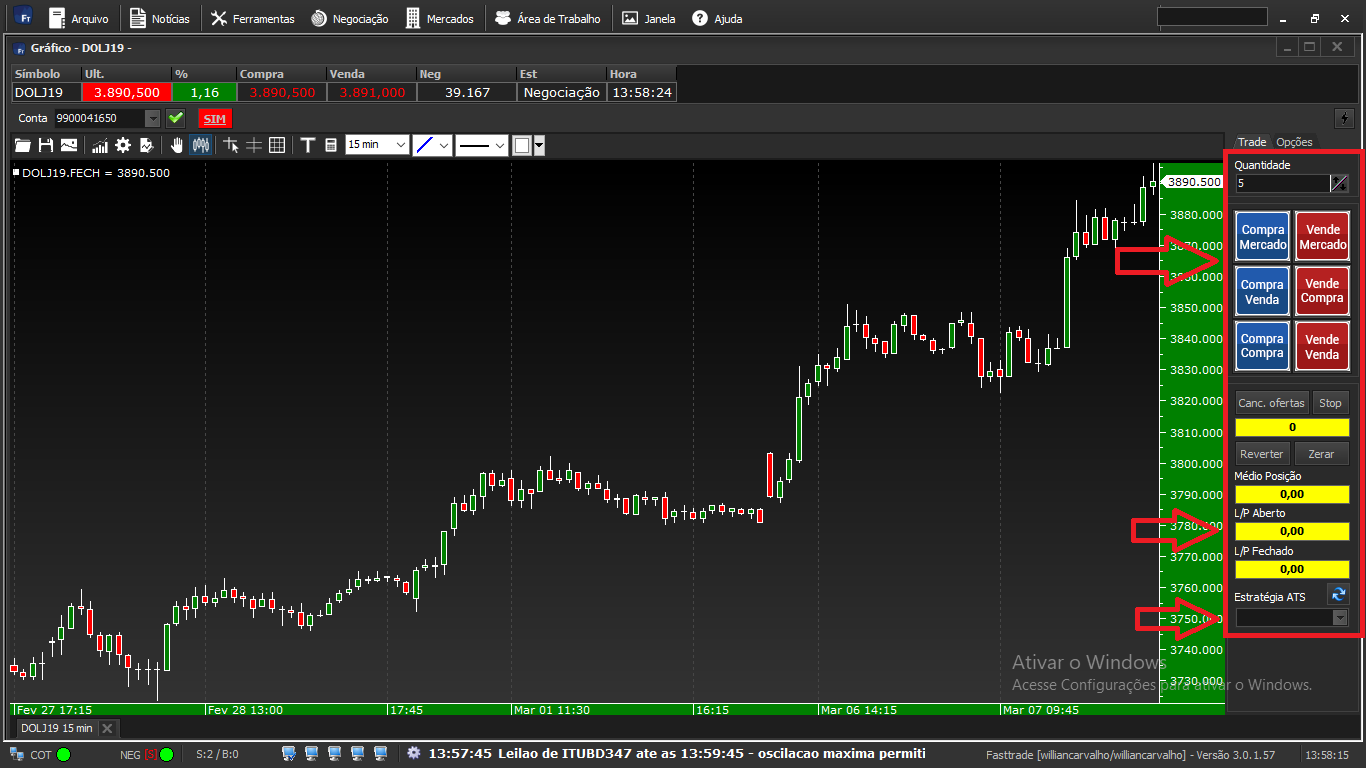Toggle the chart grid icon
Viewport: 1366px width, 768px height.
(x=277, y=145)
